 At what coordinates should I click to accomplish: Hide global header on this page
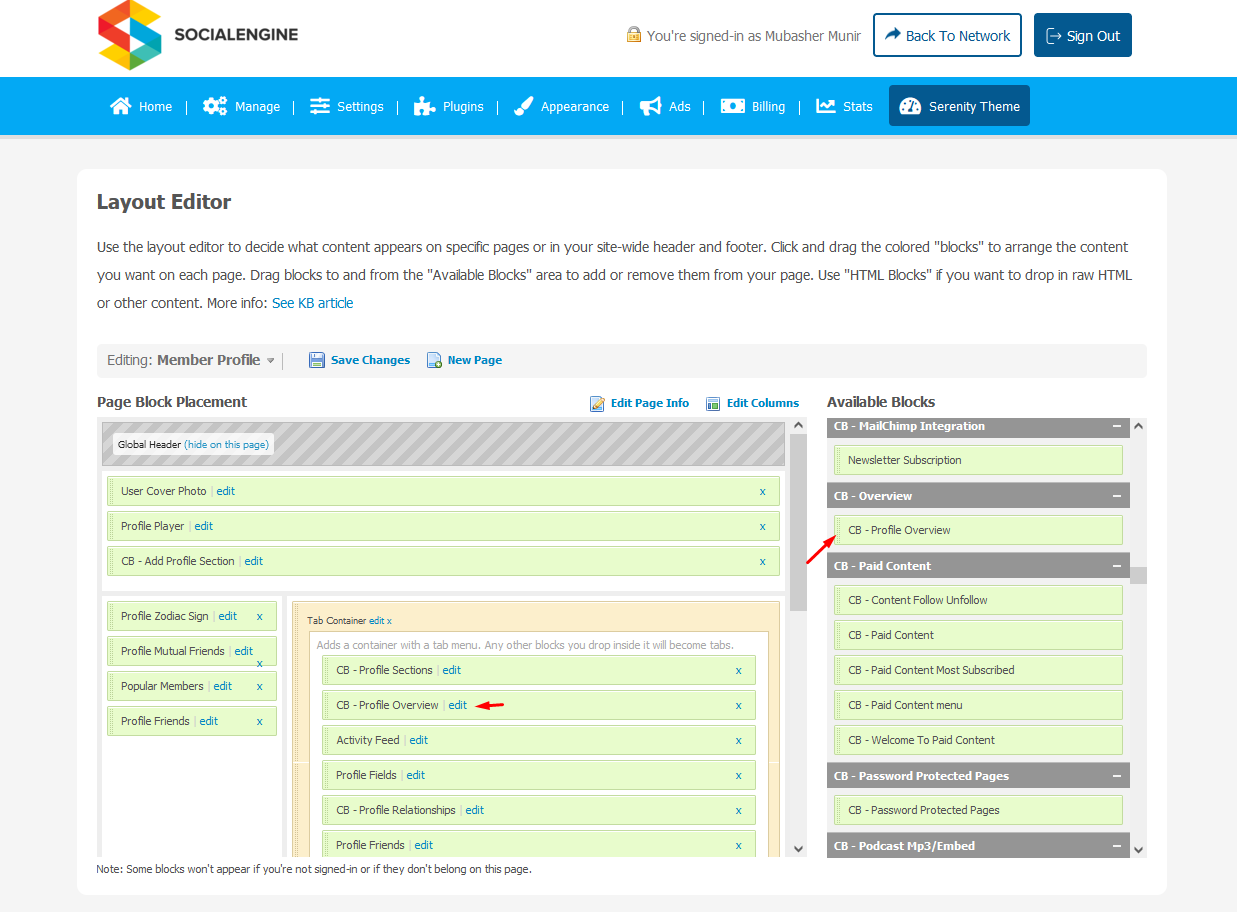click(226, 444)
